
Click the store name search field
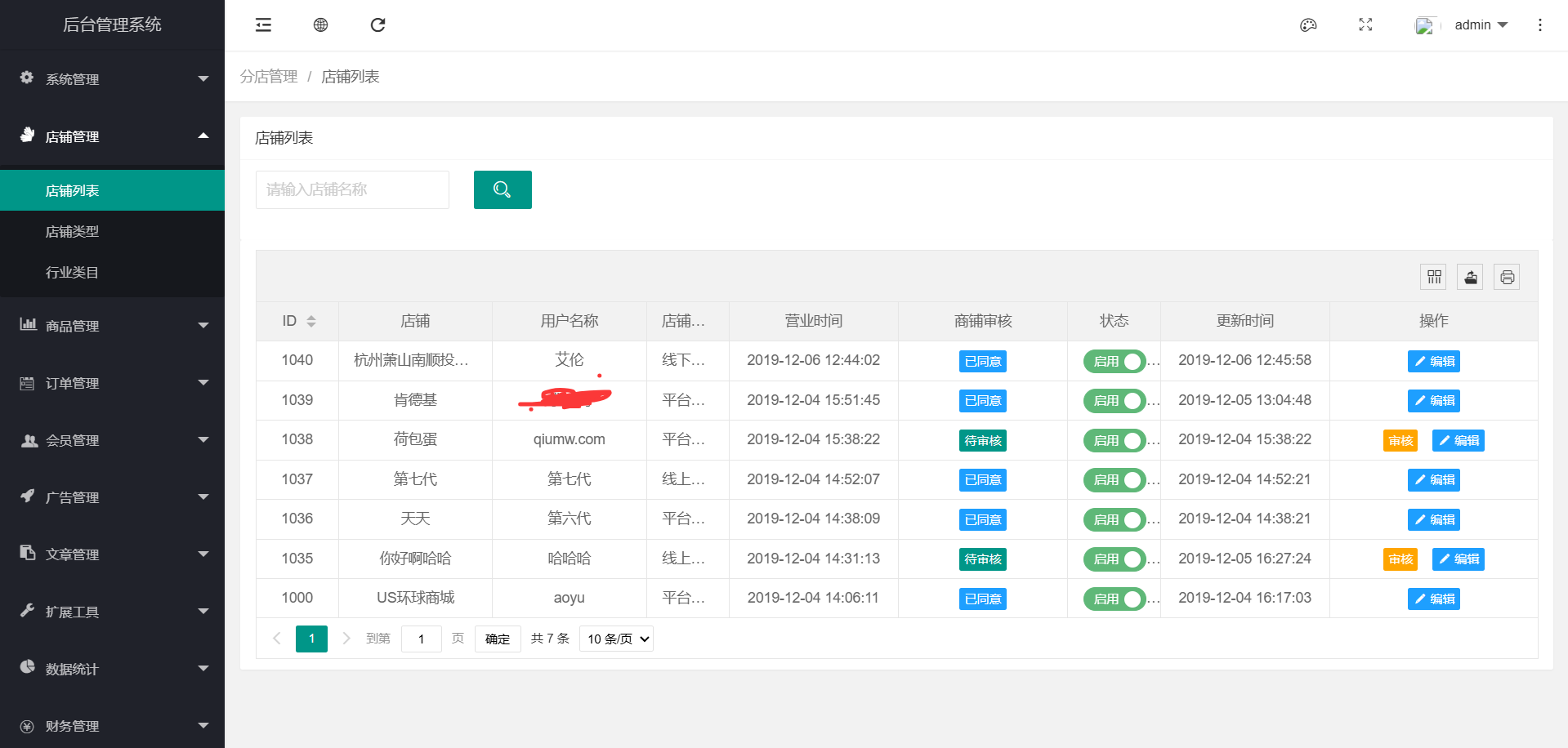click(x=352, y=189)
